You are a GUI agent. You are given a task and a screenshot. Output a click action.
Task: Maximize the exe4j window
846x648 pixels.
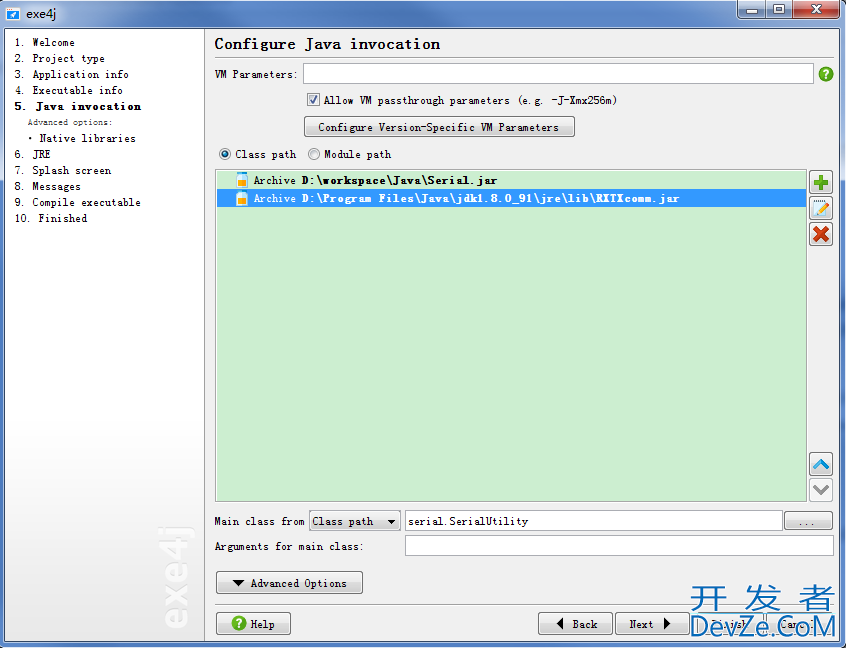779,10
